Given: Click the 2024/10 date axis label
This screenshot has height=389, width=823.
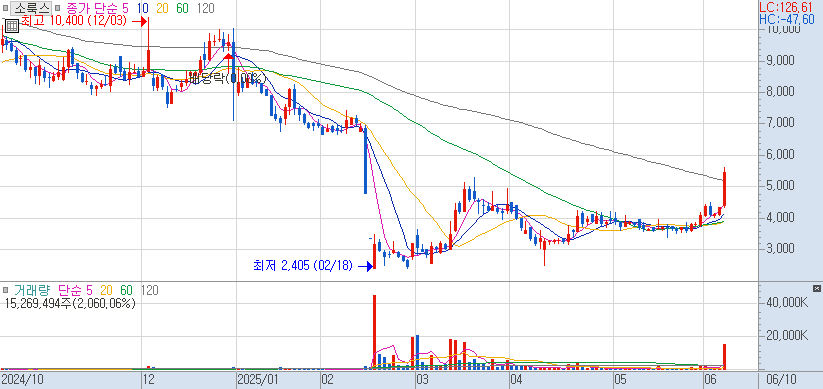Looking at the screenshot, I should [x=22, y=379].
